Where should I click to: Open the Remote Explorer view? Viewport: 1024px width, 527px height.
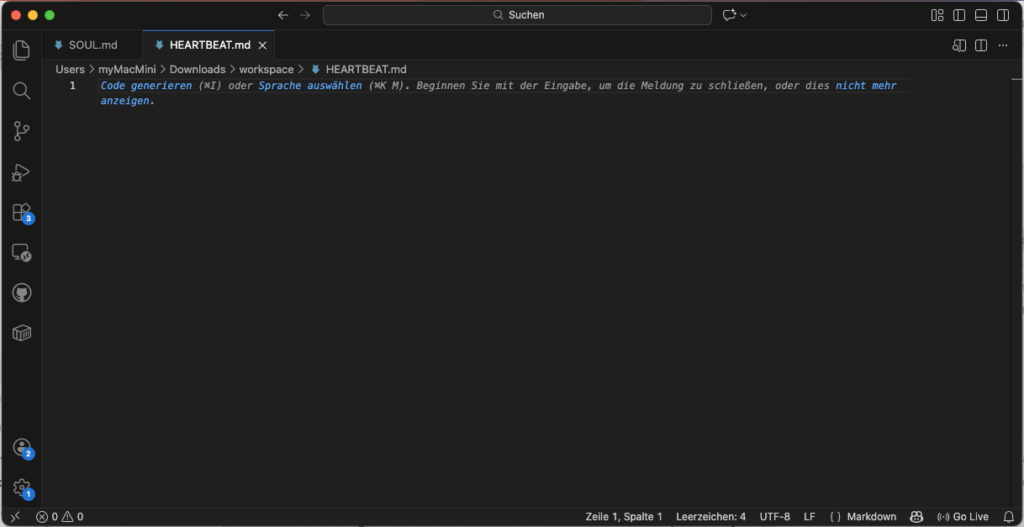point(21,253)
